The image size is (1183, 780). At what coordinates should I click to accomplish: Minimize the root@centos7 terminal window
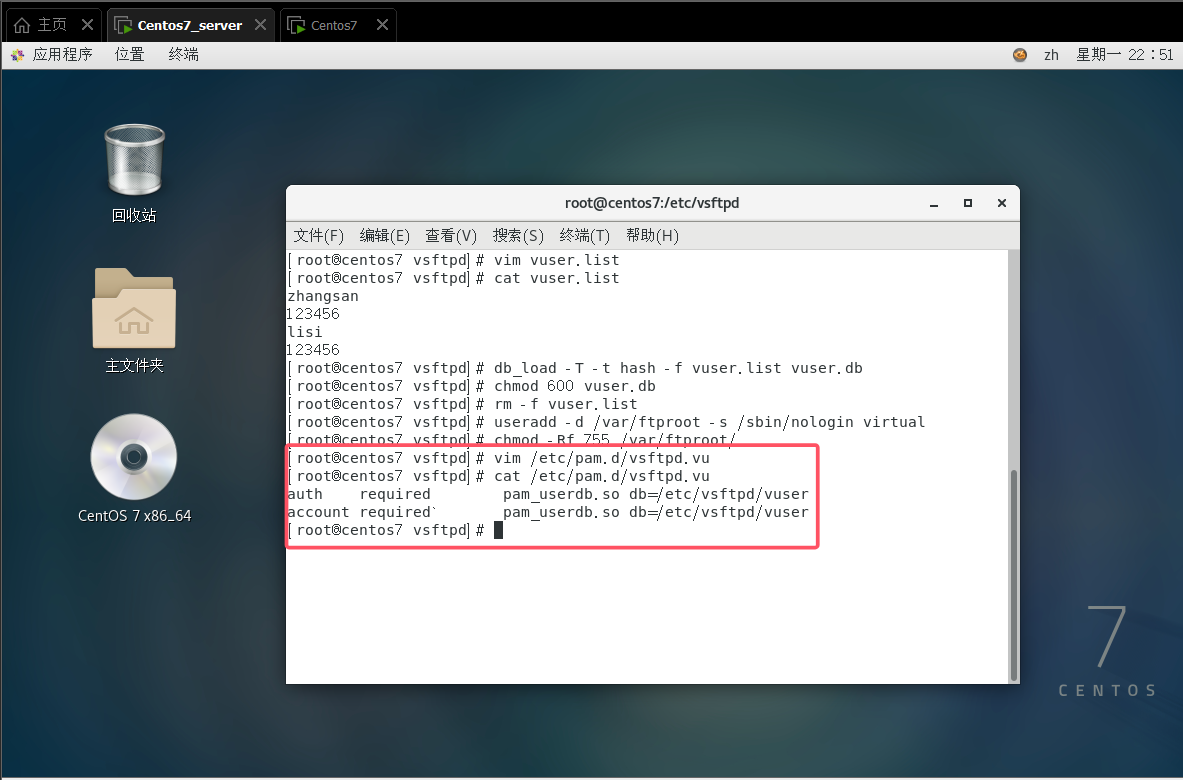point(934,203)
